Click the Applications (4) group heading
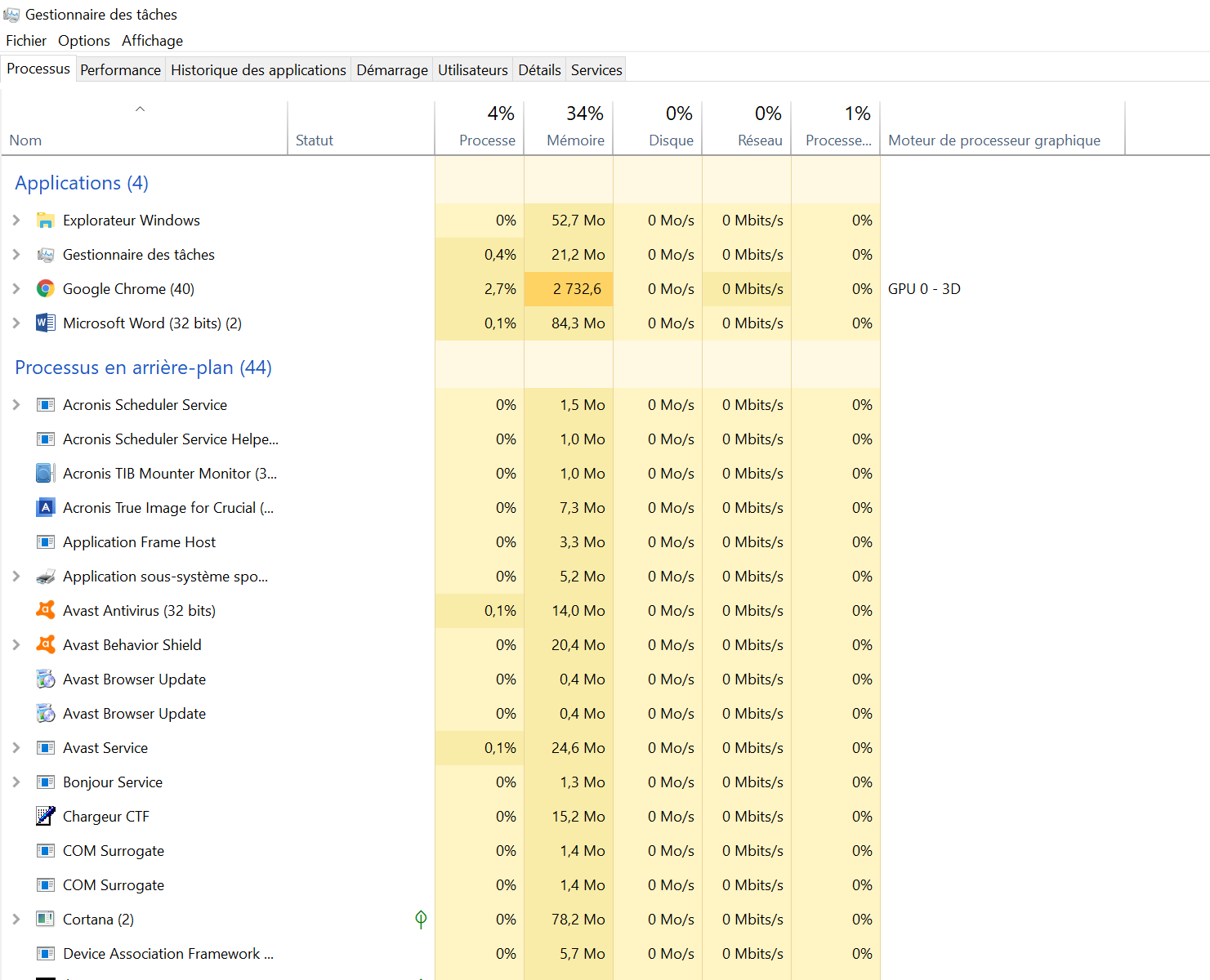 click(x=82, y=183)
